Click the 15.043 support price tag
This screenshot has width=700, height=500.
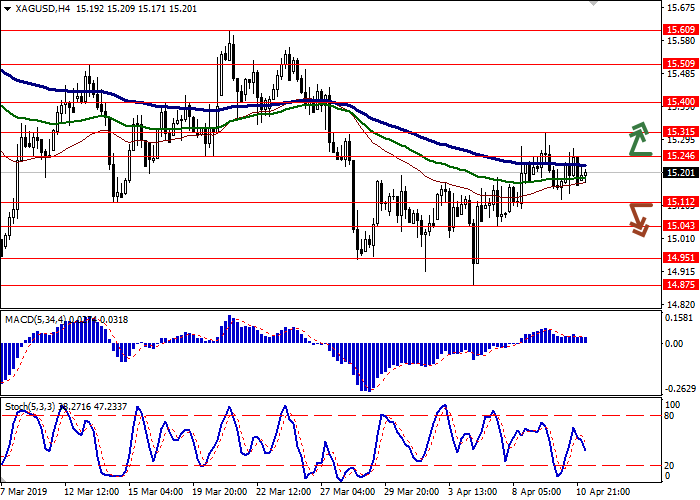(x=680, y=226)
